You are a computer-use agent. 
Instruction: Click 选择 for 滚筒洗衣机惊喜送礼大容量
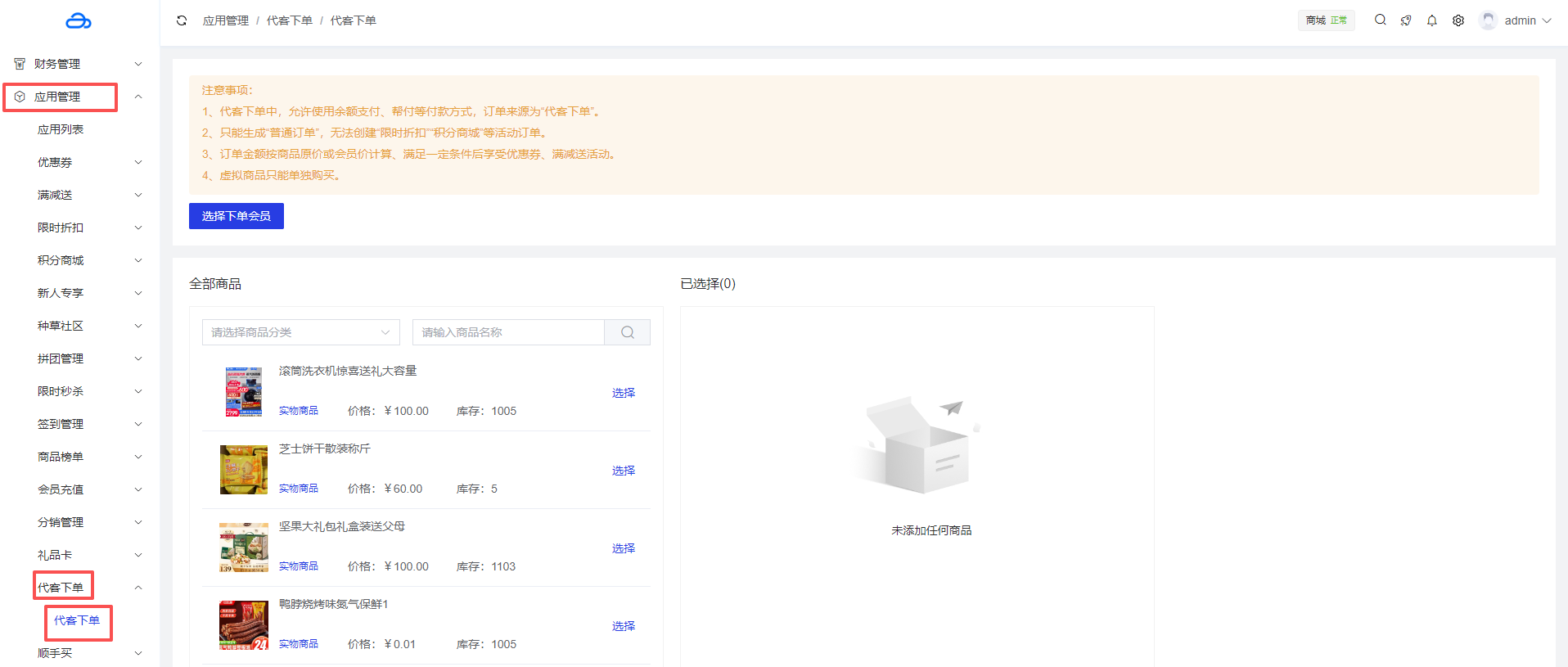tap(623, 393)
